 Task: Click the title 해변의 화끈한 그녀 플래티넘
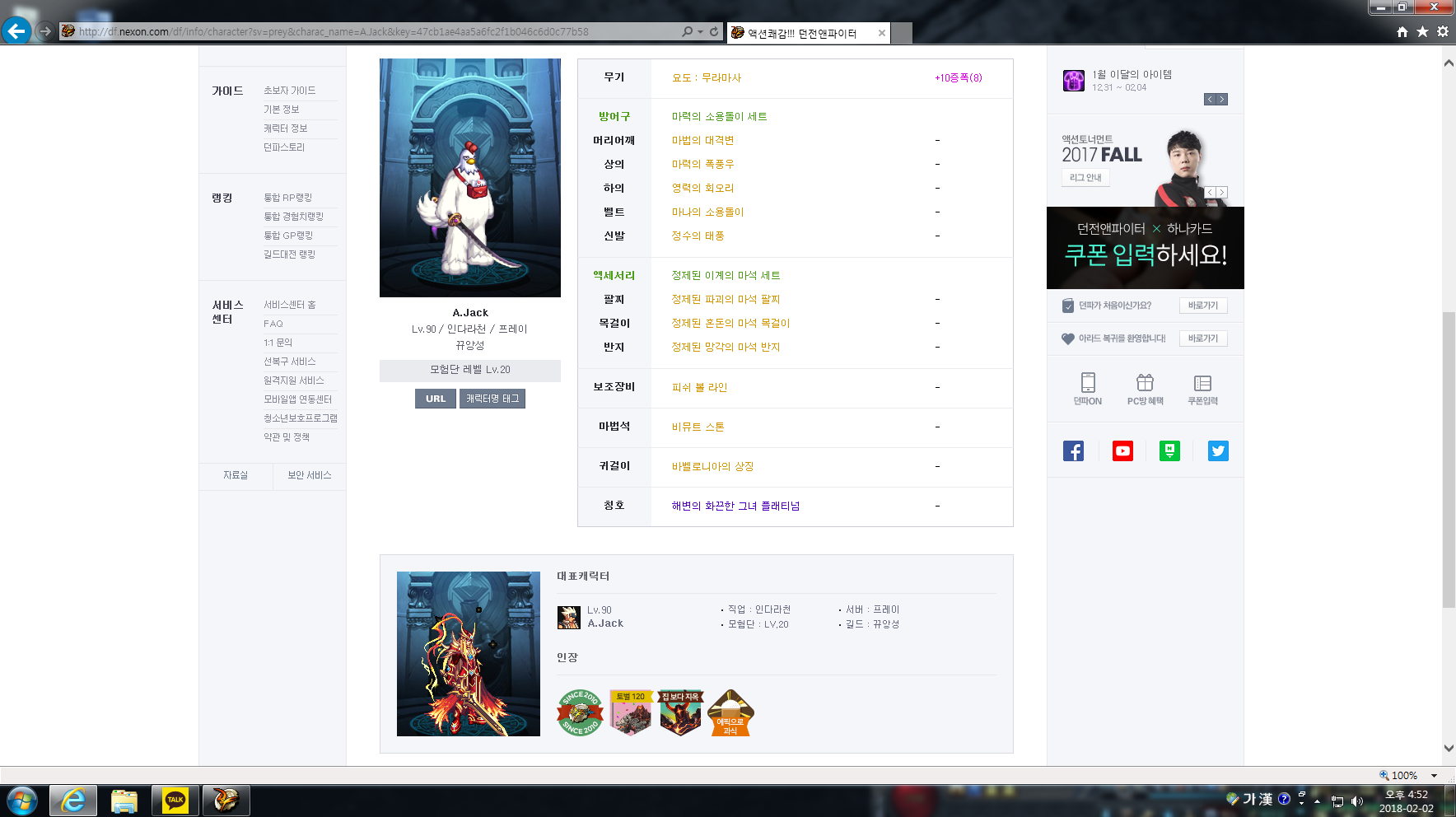click(735, 506)
